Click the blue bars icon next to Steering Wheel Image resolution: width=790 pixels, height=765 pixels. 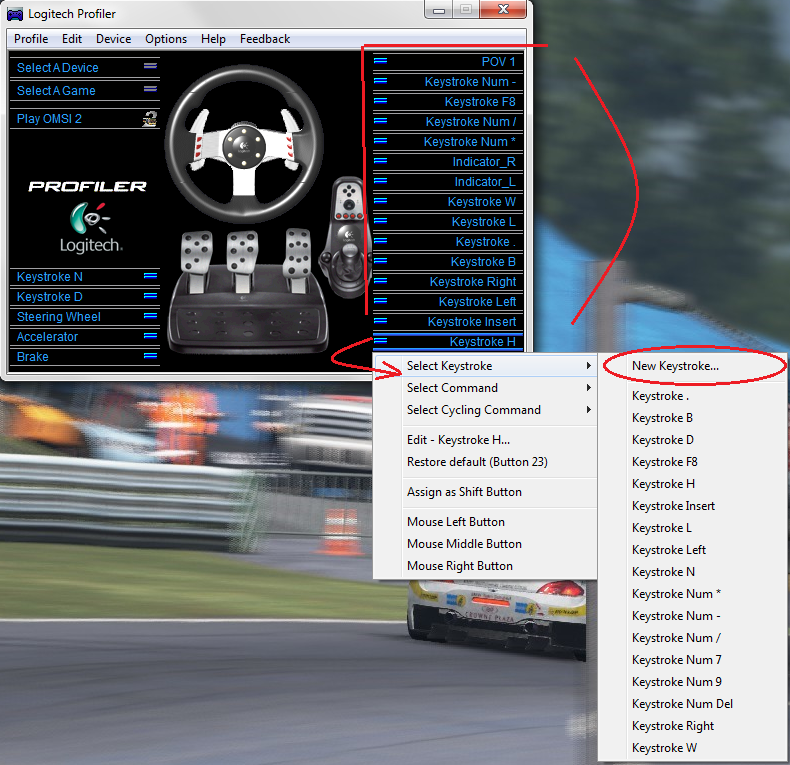[x=150, y=316]
